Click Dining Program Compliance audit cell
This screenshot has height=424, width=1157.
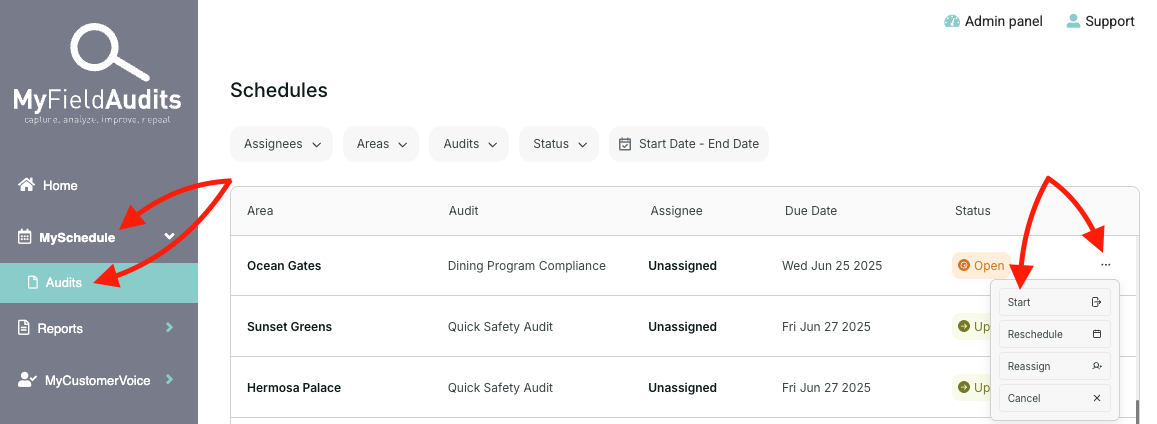click(527, 265)
